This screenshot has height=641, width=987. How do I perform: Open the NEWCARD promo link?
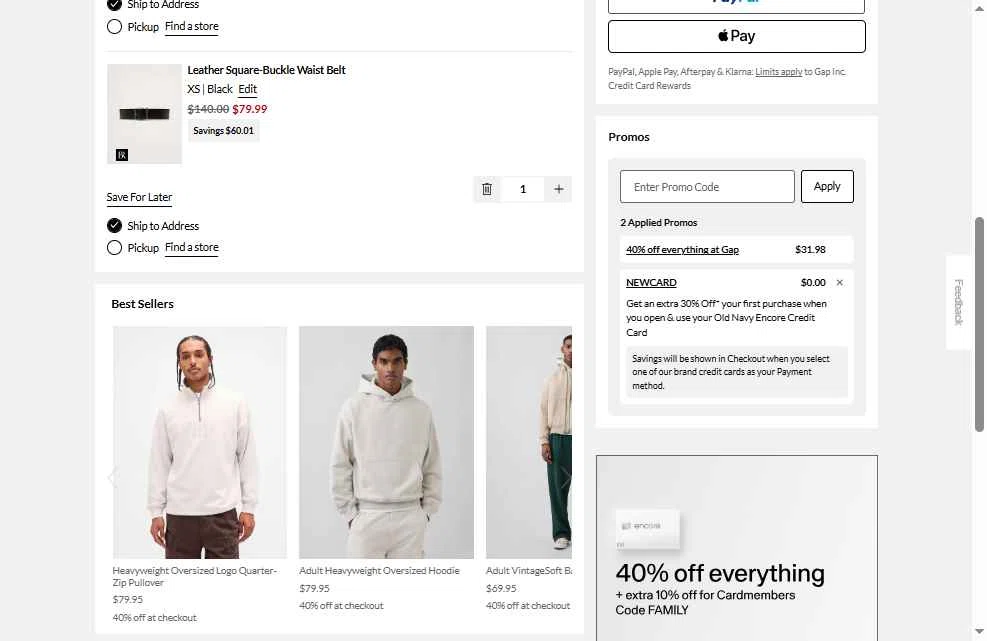tap(651, 283)
